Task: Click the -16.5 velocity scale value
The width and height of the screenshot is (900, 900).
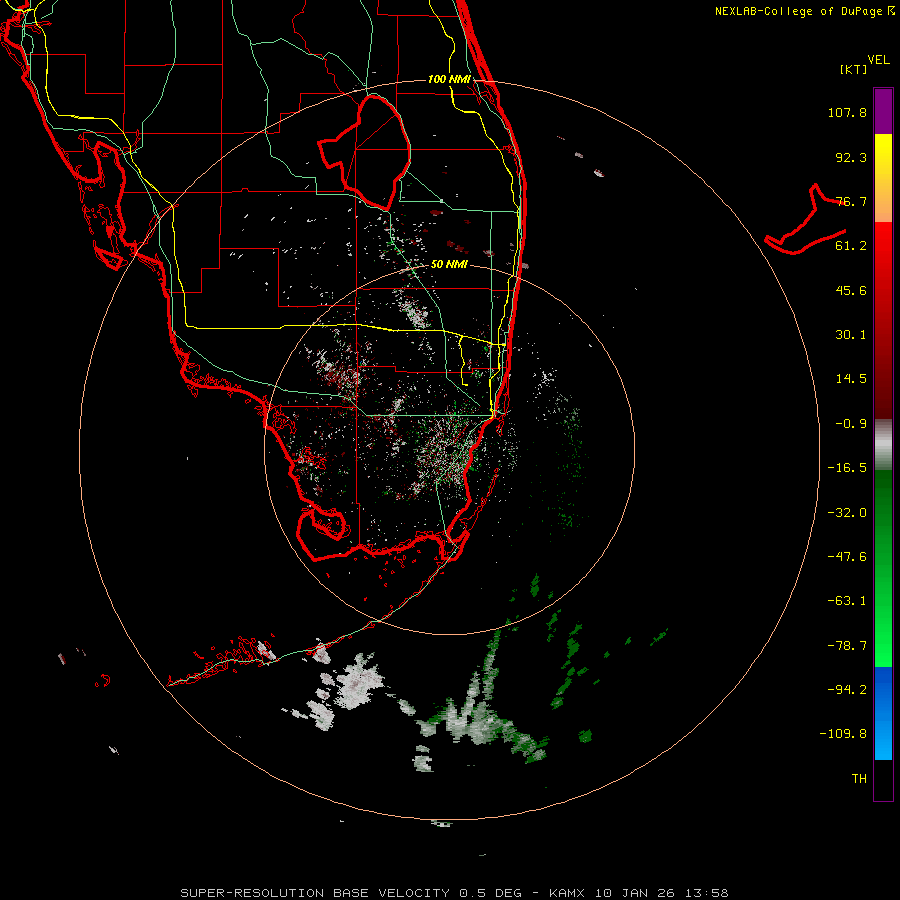Action: tap(847, 468)
